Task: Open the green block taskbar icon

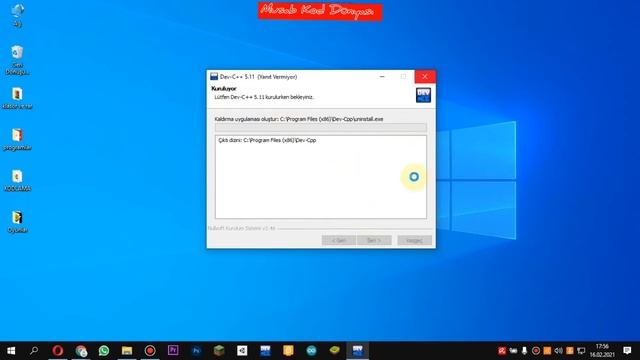Action: pyautogui.click(x=334, y=351)
